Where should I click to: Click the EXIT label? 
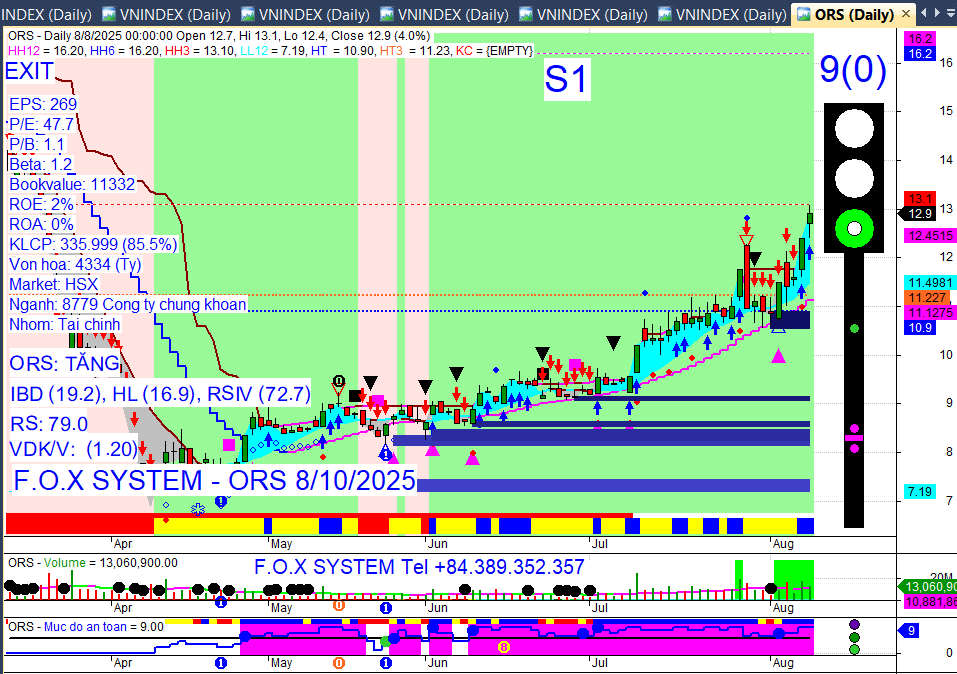point(29,71)
